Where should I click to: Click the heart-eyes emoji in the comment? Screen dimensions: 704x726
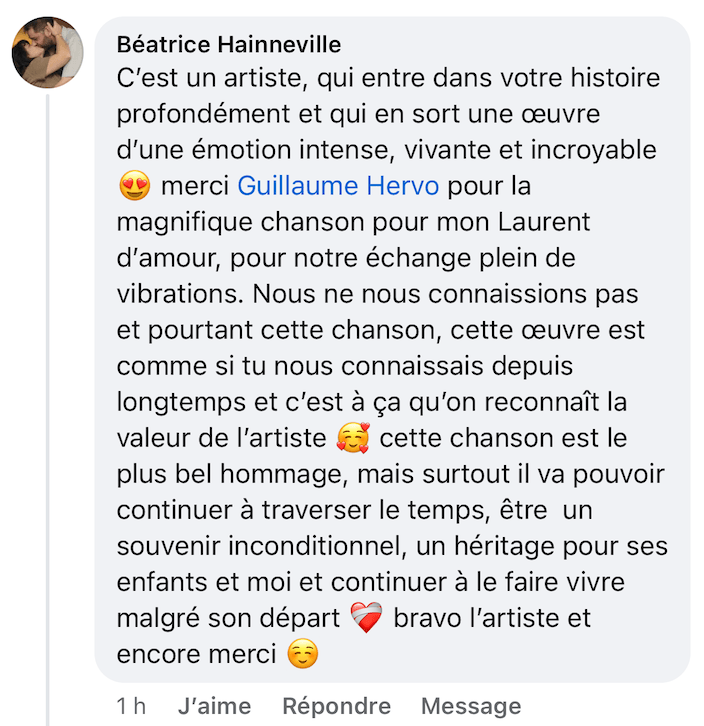pyautogui.click(x=135, y=187)
